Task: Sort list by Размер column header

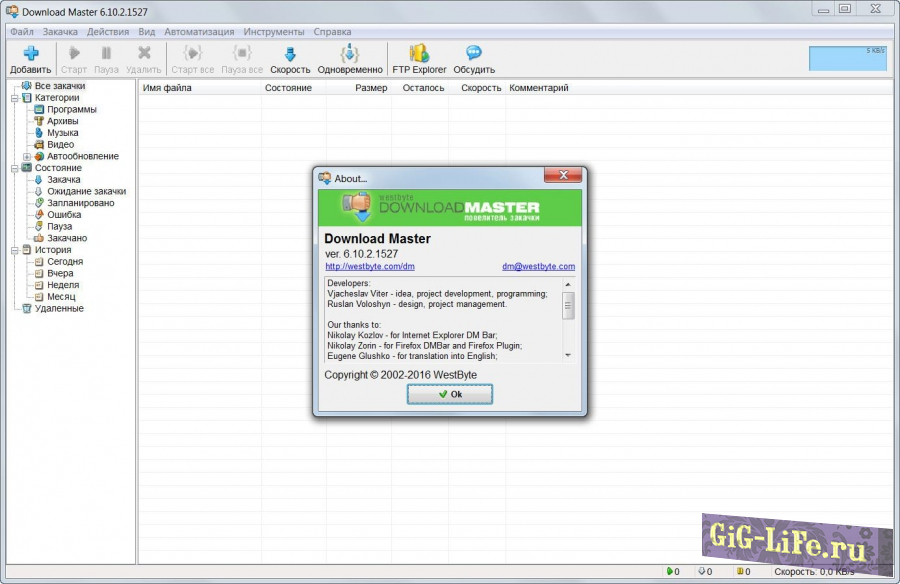Action: click(x=370, y=88)
